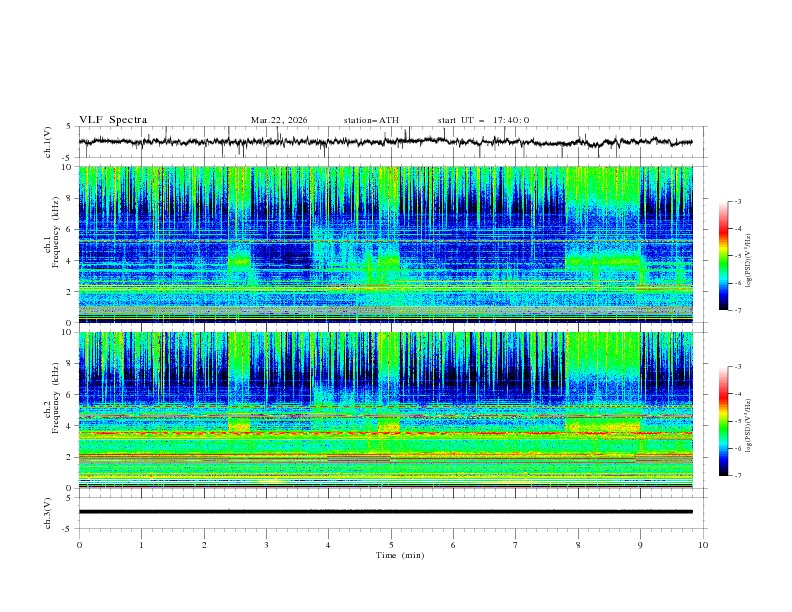Click the ch.1 spectrogram color scale bar
The image size is (792, 612).
tap(723, 256)
